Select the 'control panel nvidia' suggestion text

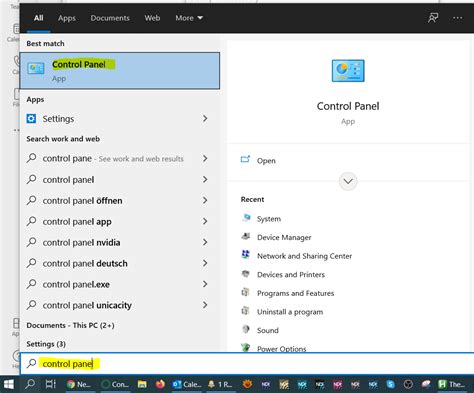click(81, 243)
